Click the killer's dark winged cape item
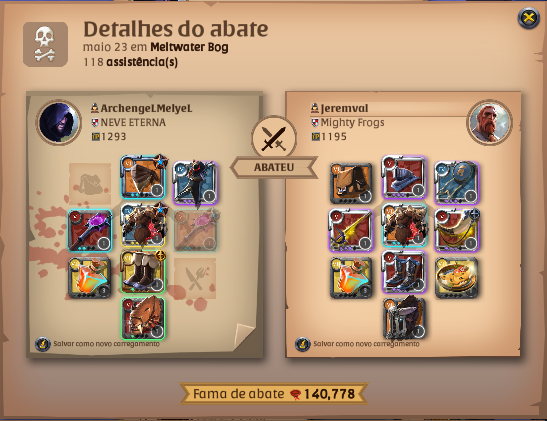This screenshot has height=421, width=547. [x=195, y=183]
